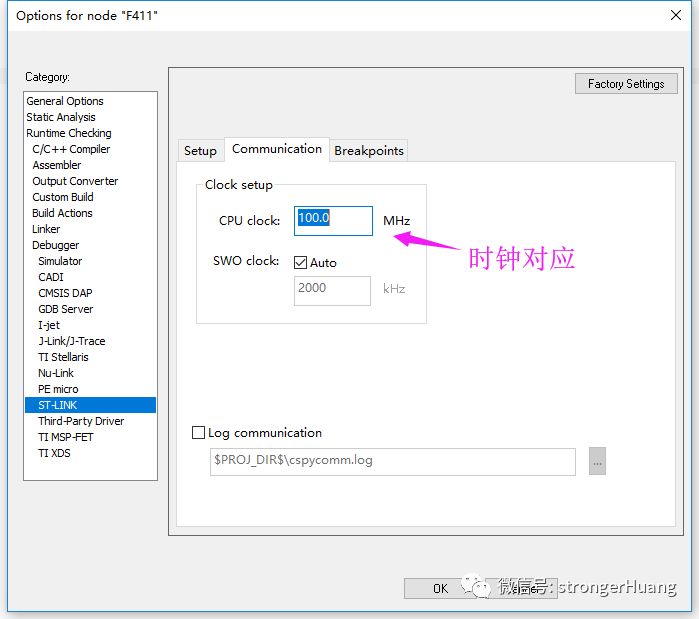This screenshot has height=619, width=699.
Task: Switch to the Setup tab
Action: click(x=200, y=151)
